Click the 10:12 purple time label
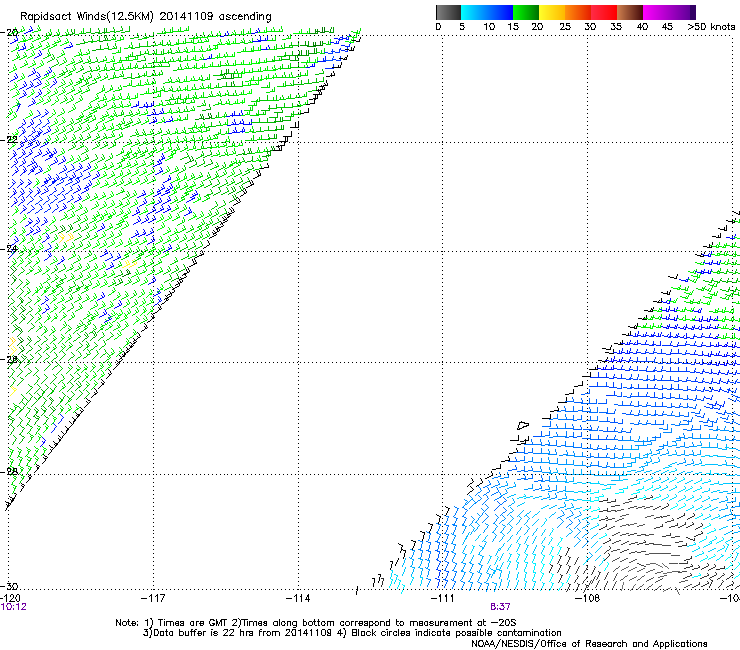The image size is (740, 650). click(14, 607)
